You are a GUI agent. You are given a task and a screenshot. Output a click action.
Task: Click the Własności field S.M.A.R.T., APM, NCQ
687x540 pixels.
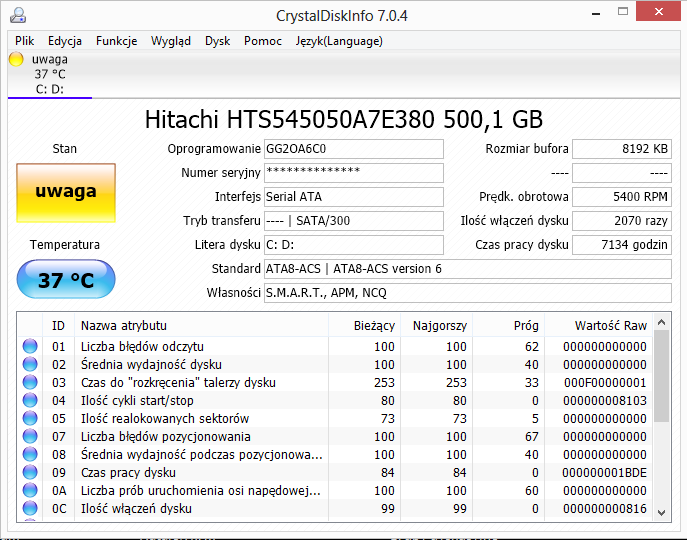[x=467, y=293]
